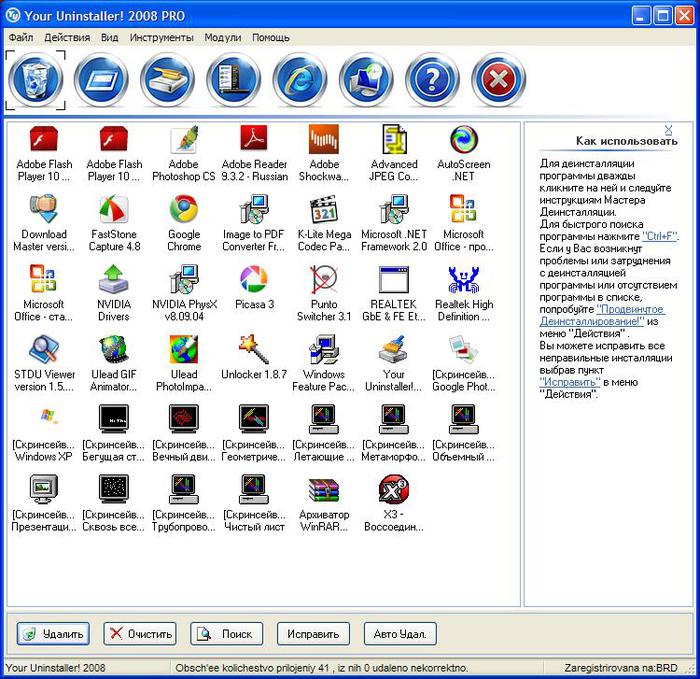Select Презентация screensaver entry

[44, 504]
